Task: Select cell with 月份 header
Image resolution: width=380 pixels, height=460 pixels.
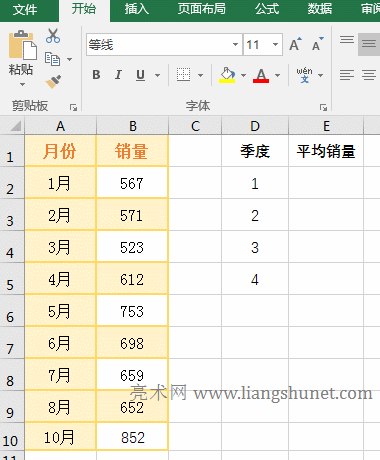Action: [60, 151]
